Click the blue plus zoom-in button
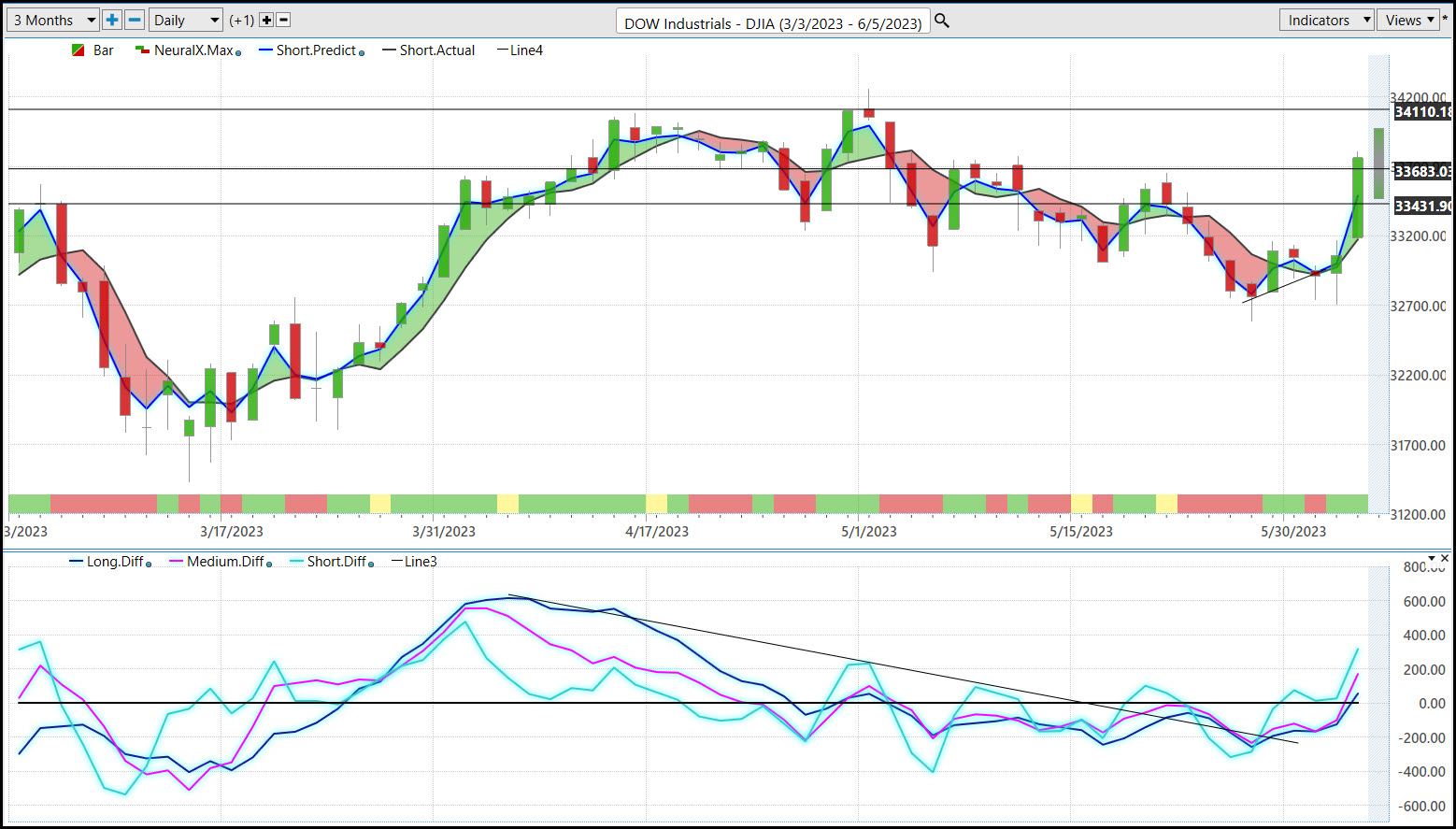Screen dimensions: 1456x829 click(x=112, y=20)
